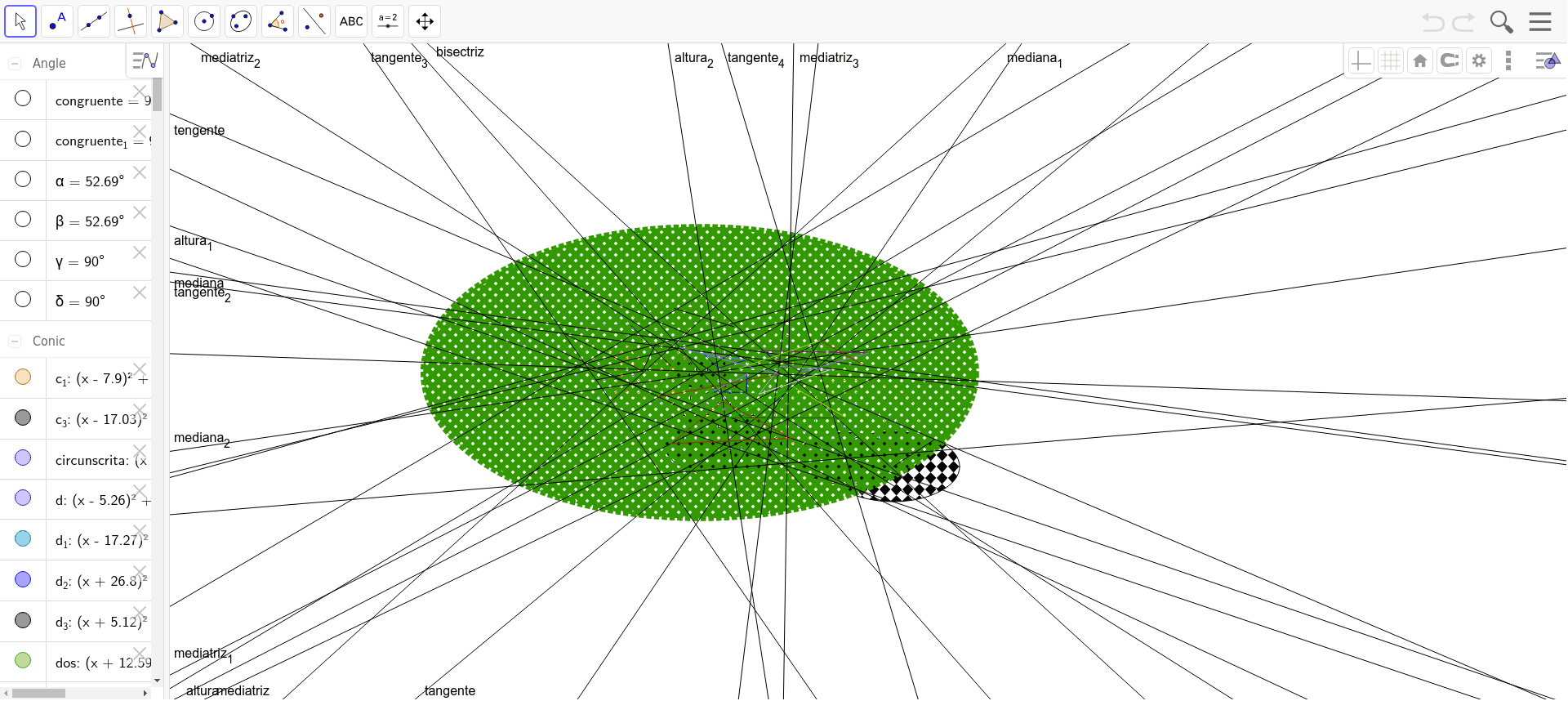Select the ABC Text tool
The image size is (1568, 701).
[351, 21]
